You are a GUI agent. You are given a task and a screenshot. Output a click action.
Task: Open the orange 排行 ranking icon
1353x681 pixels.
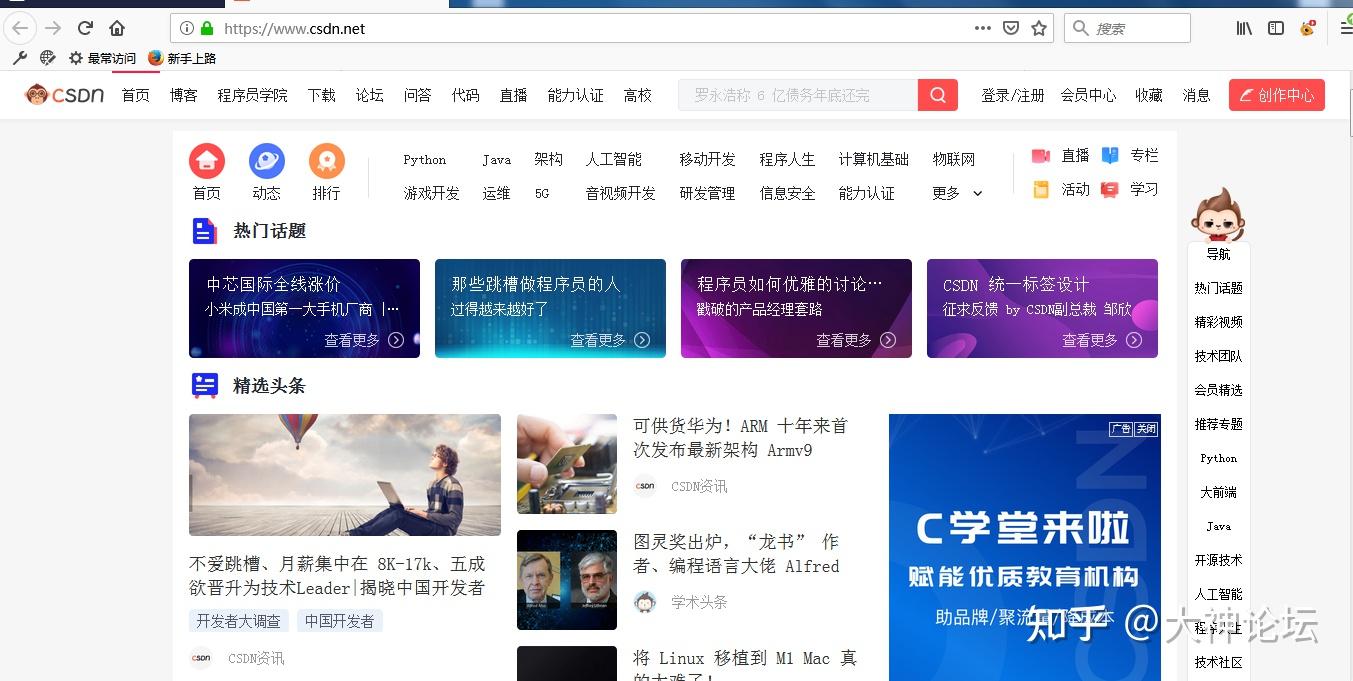[327, 161]
